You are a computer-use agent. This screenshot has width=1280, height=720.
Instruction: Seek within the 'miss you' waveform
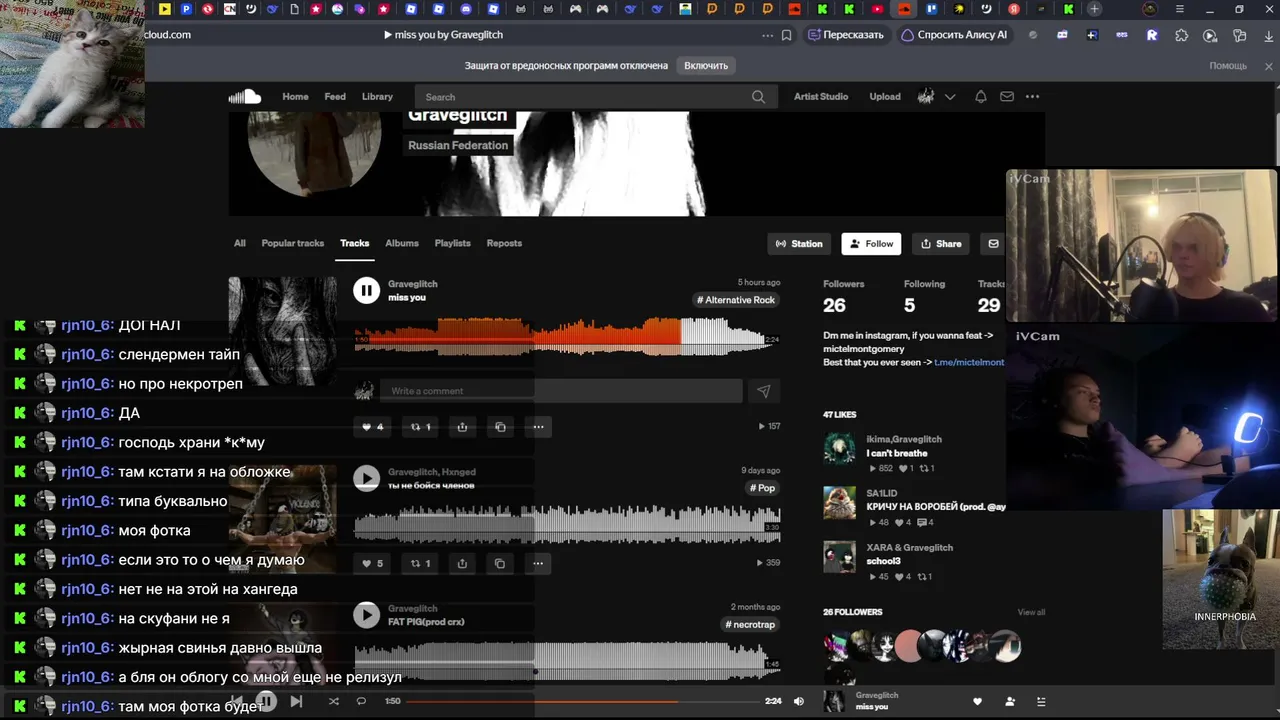tap(567, 337)
